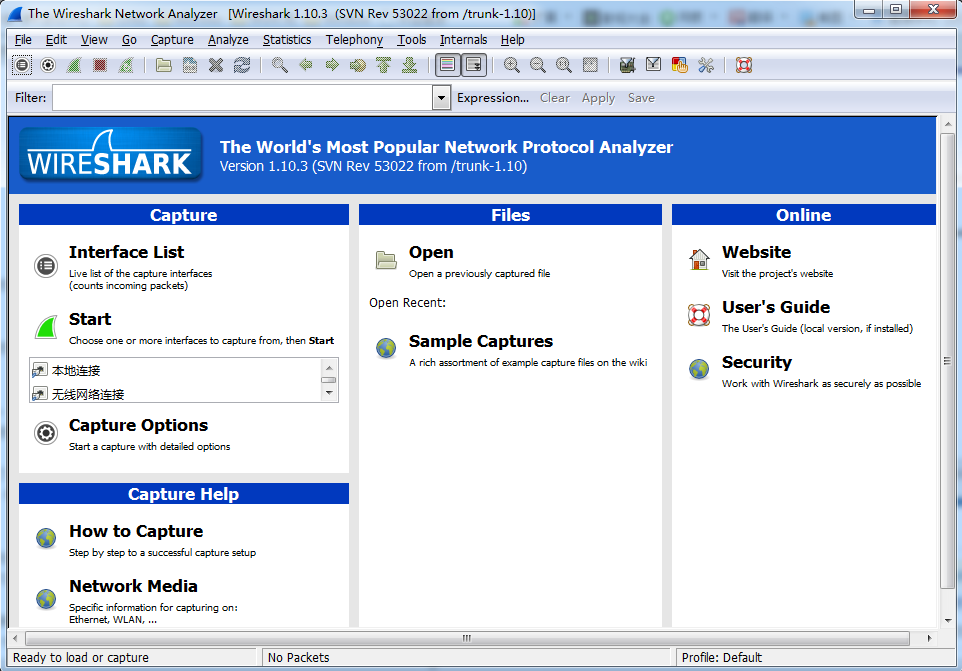
Task: Open the Statistics menu
Action: click(287, 40)
